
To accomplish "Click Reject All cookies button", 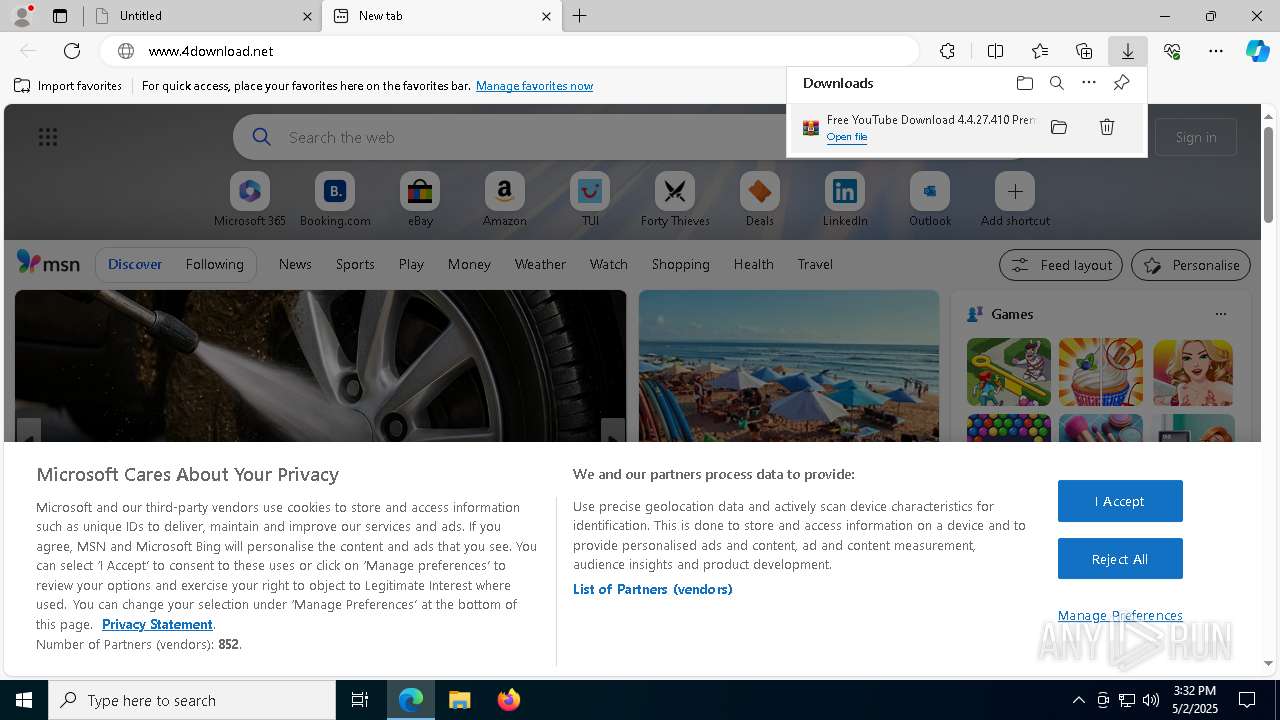I will (x=1120, y=559).
